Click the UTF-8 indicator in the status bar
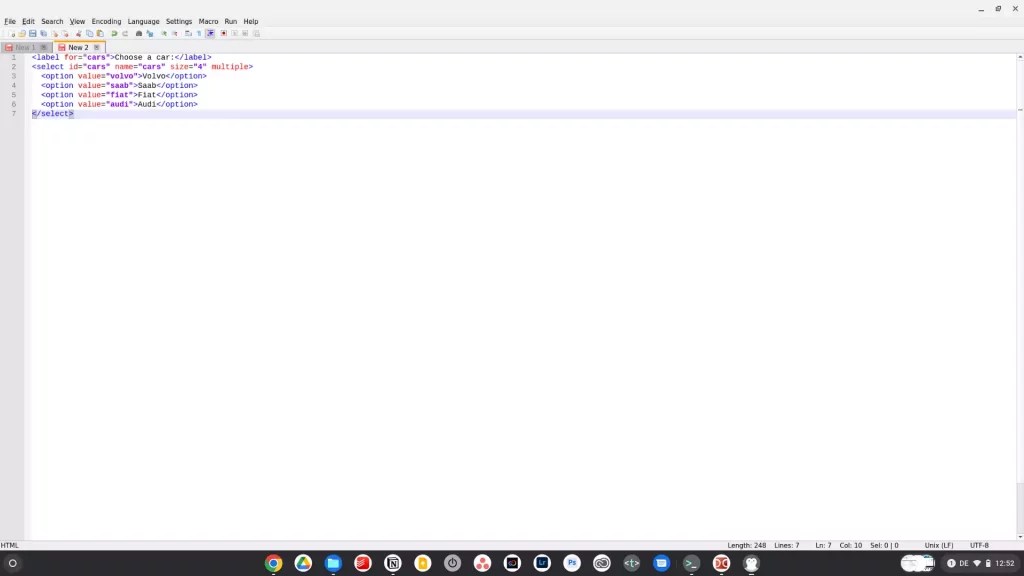This screenshot has height=576, width=1024. click(x=981, y=545)
